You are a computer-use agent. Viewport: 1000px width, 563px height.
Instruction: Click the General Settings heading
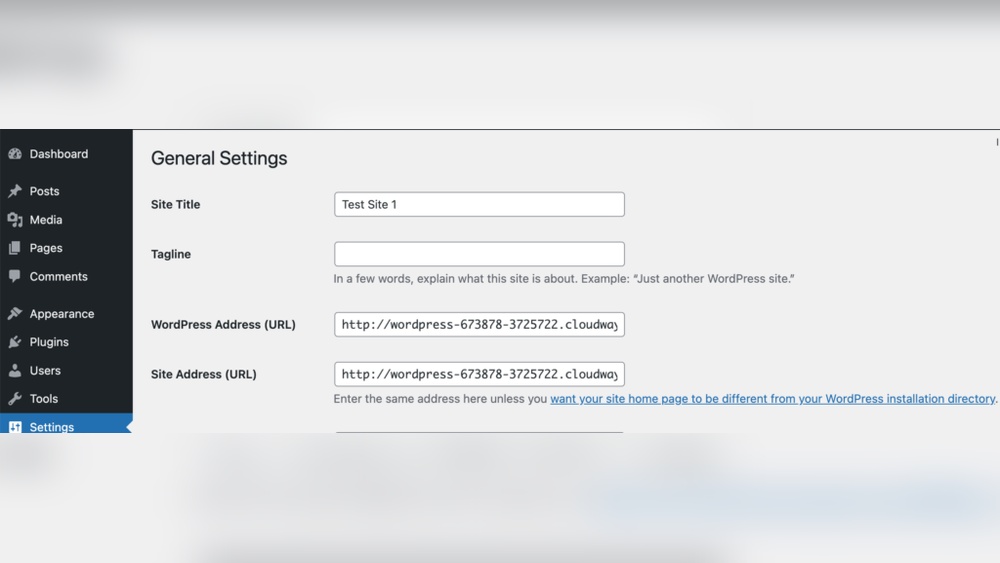[x=219, y=158]
